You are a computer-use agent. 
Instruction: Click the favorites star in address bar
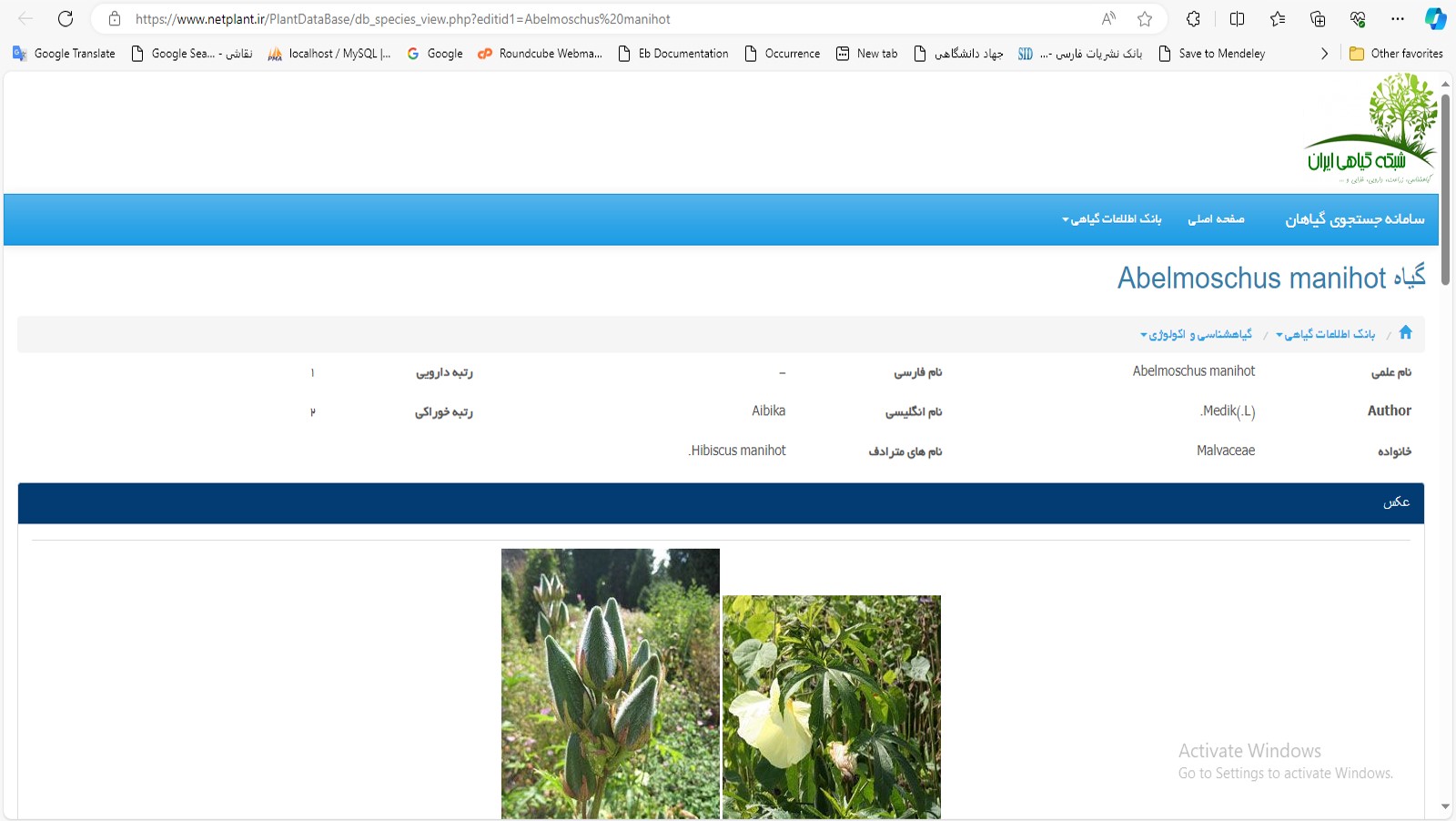point(1145,19)
